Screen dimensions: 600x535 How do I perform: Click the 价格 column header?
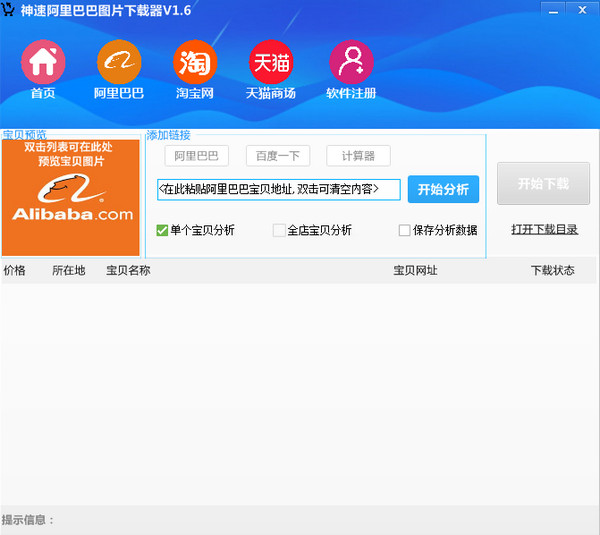click(15, 270)
